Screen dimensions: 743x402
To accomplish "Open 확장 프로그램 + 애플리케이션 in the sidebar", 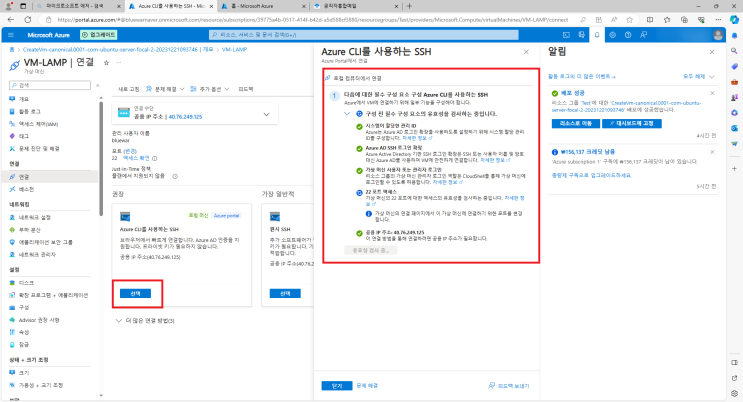I will point(53,295).
